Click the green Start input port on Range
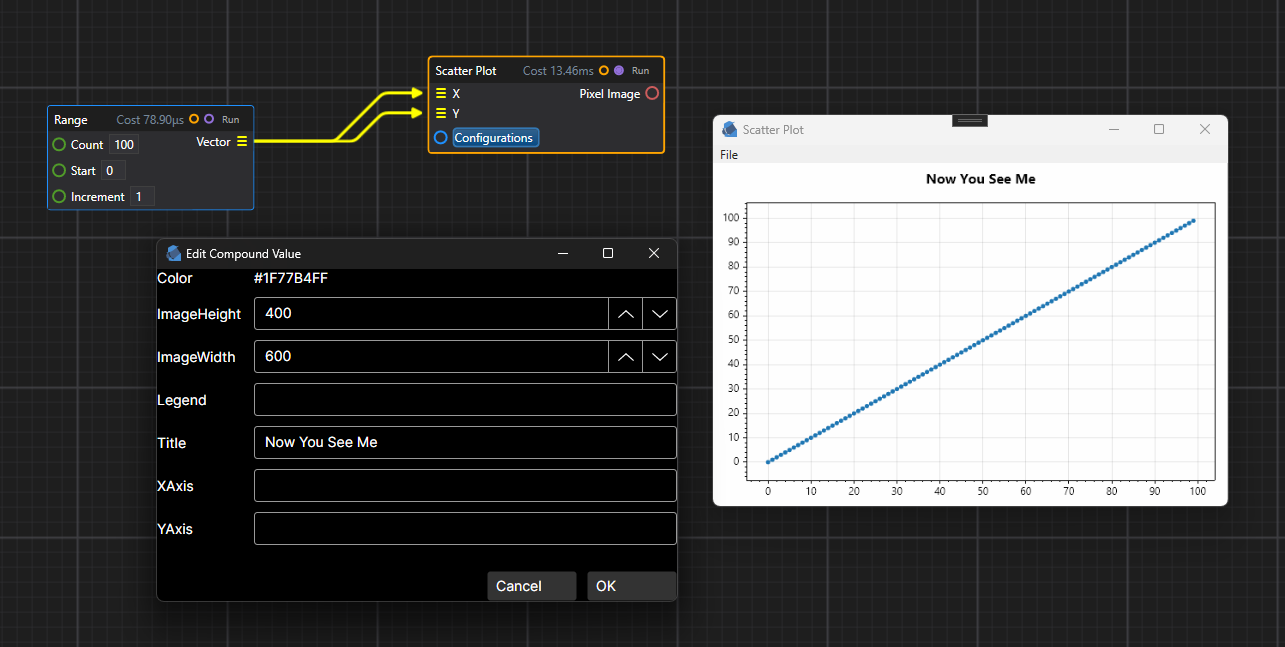 [x=62, y=170]
